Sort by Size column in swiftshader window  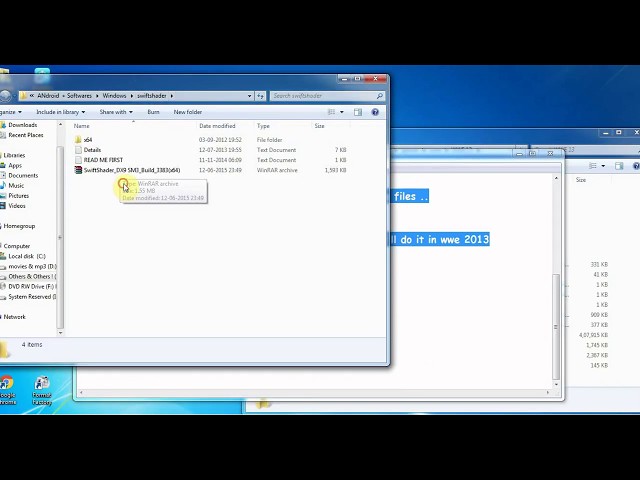point(320,126)
